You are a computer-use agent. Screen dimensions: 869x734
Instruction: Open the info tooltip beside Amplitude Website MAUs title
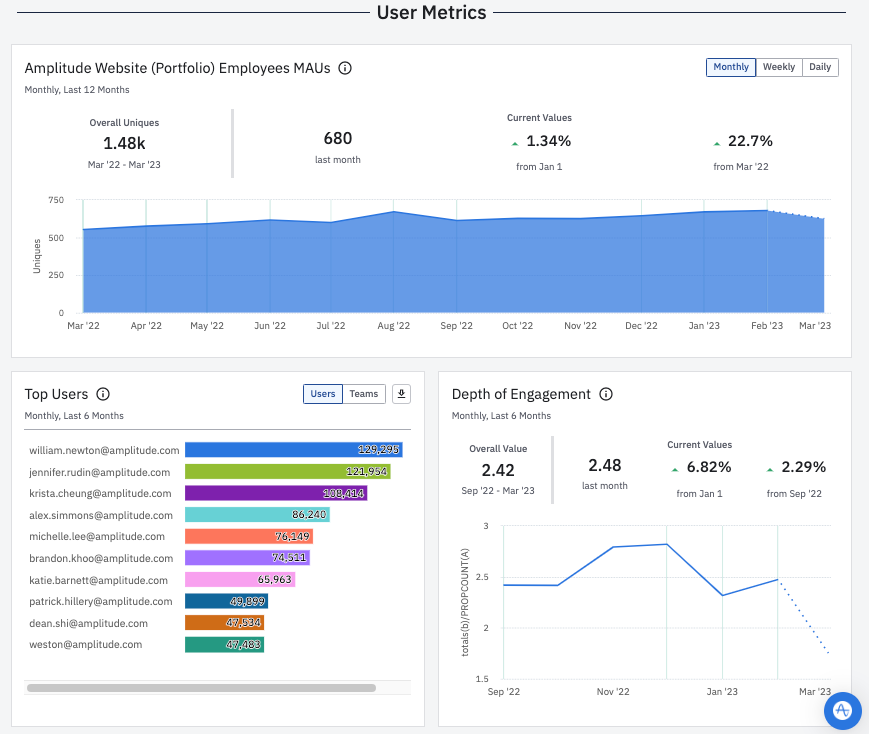click(x=345, y=70)
